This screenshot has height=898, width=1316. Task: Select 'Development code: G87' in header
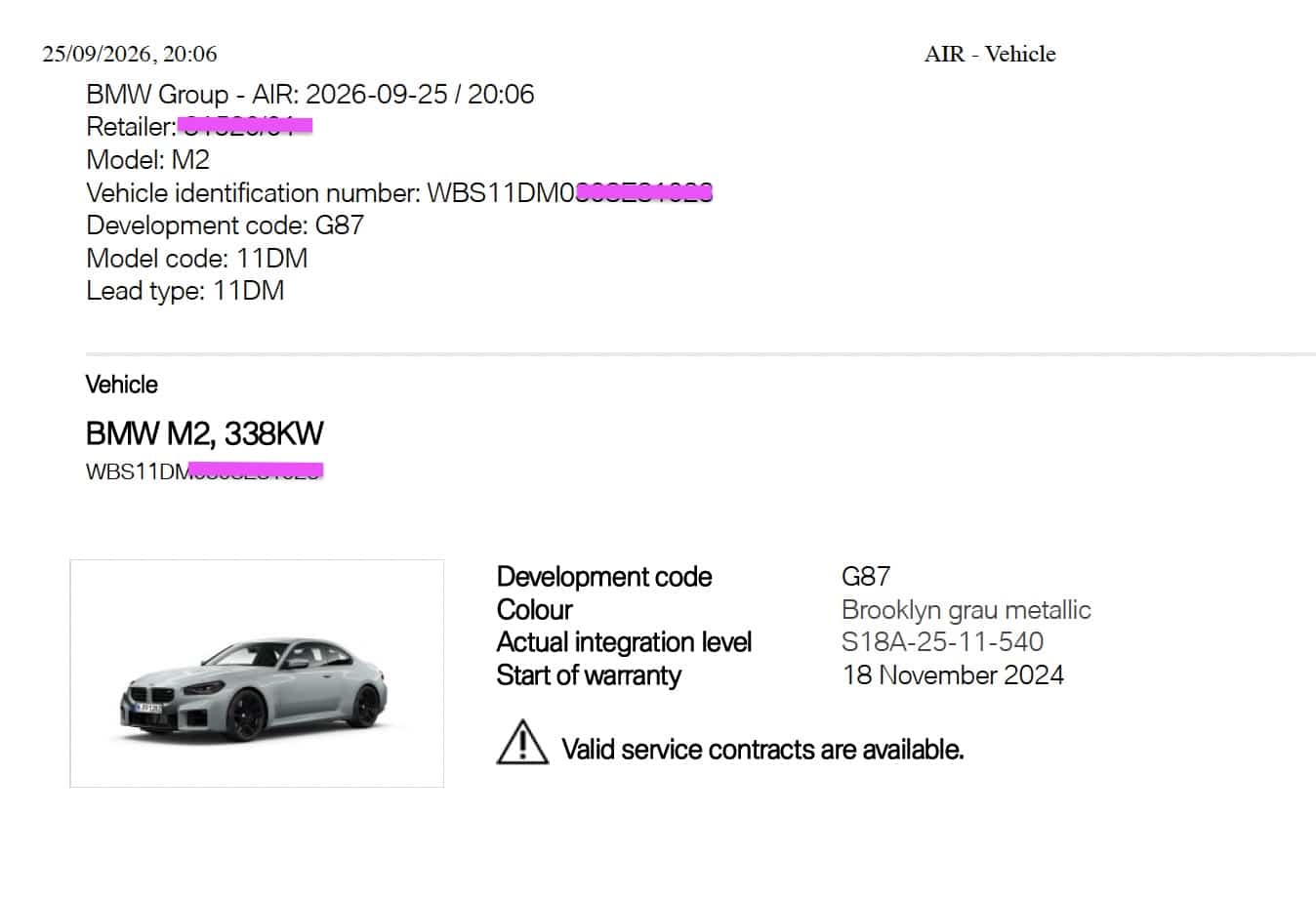point(225,225)
